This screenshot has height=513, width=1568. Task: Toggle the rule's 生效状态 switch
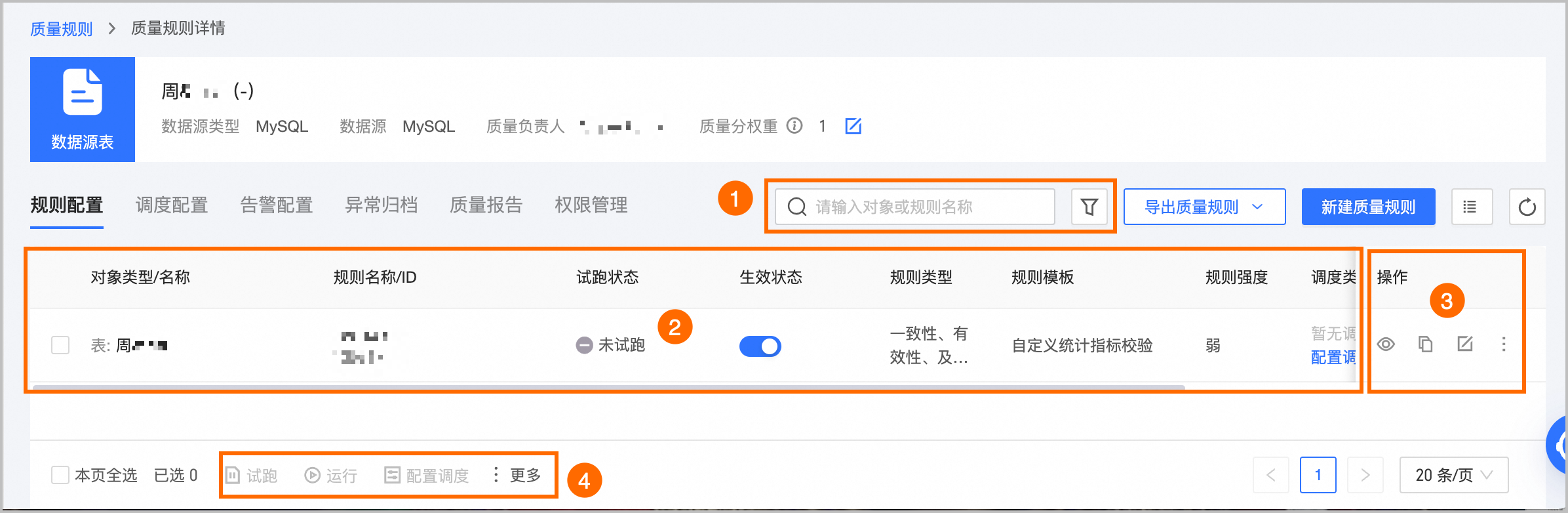tap(760, 346)
